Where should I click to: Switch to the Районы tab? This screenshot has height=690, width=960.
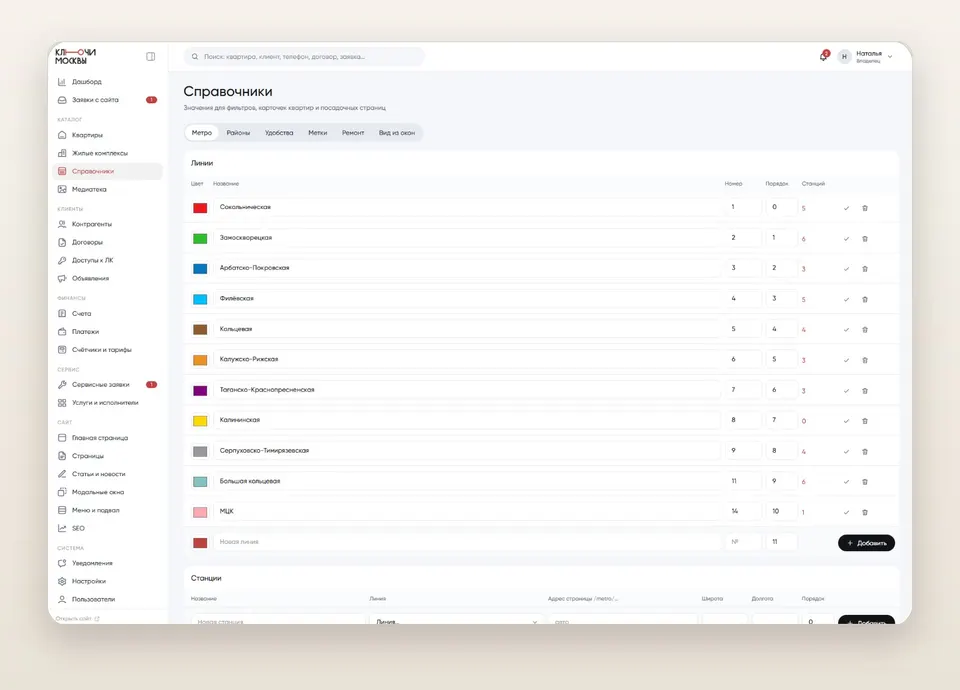[x=238, y=133]
